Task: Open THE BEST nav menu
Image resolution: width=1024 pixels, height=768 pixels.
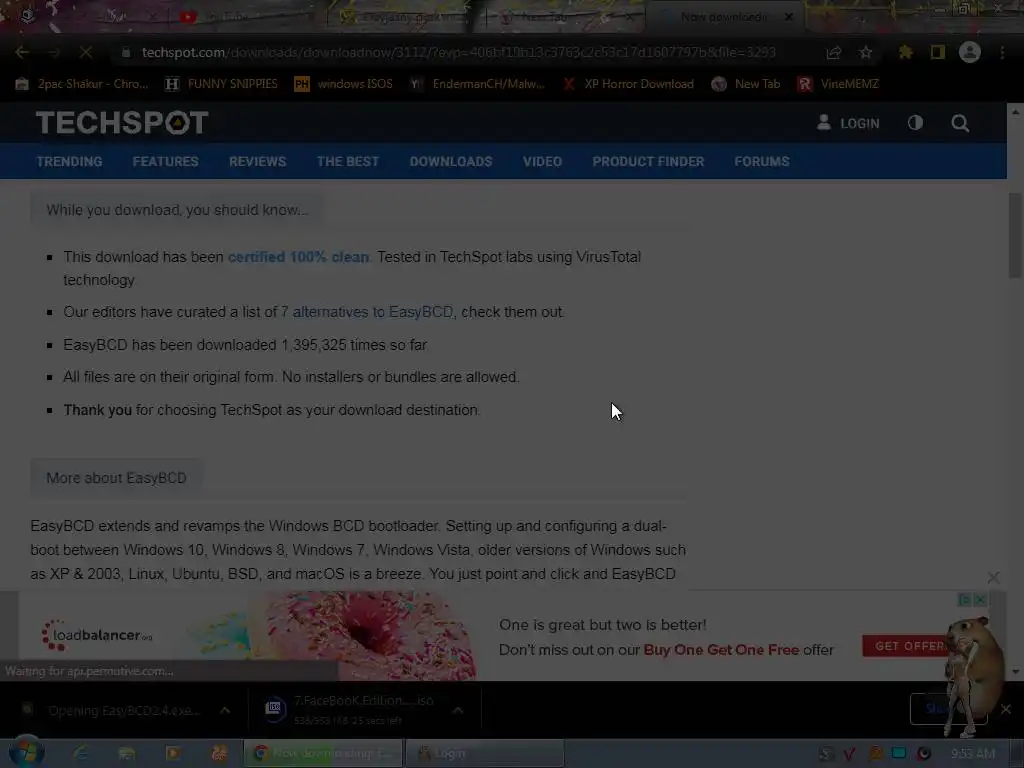Action: tap(347, 161)
